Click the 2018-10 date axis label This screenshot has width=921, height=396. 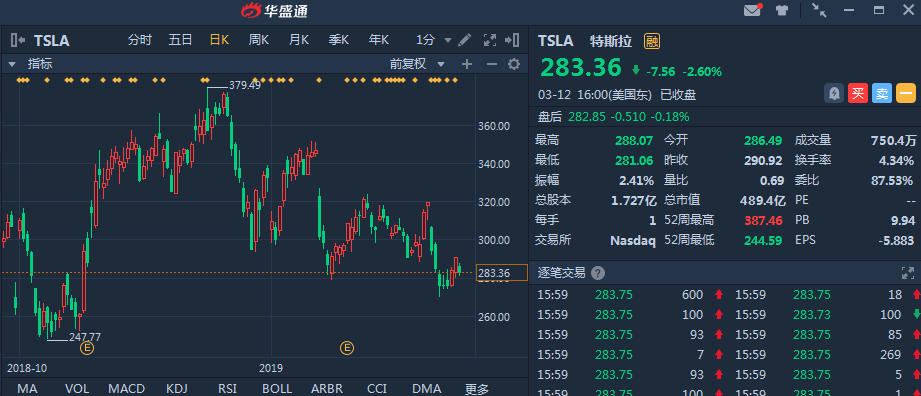(x=26, y=368)
